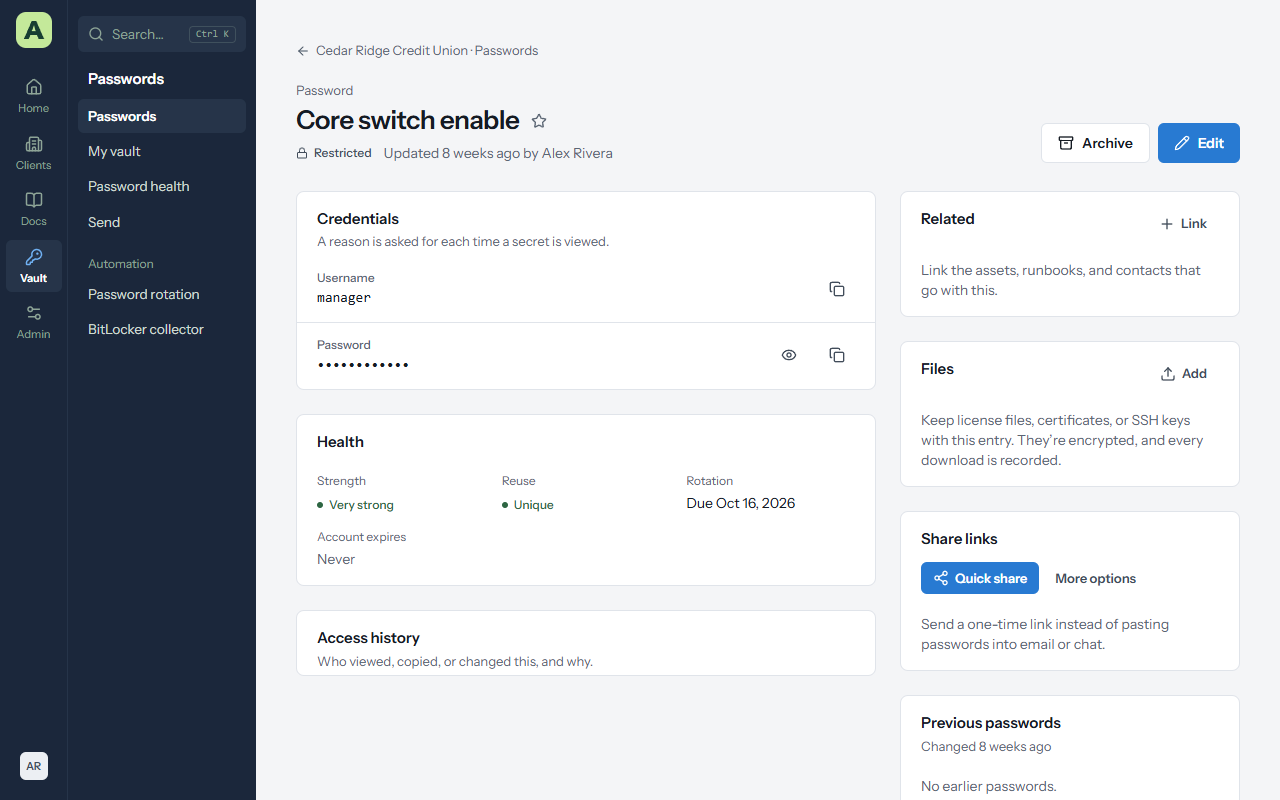Click the Account expires Never value
The width and height of the screenshot is (1280, 800).
pos(336,559)
